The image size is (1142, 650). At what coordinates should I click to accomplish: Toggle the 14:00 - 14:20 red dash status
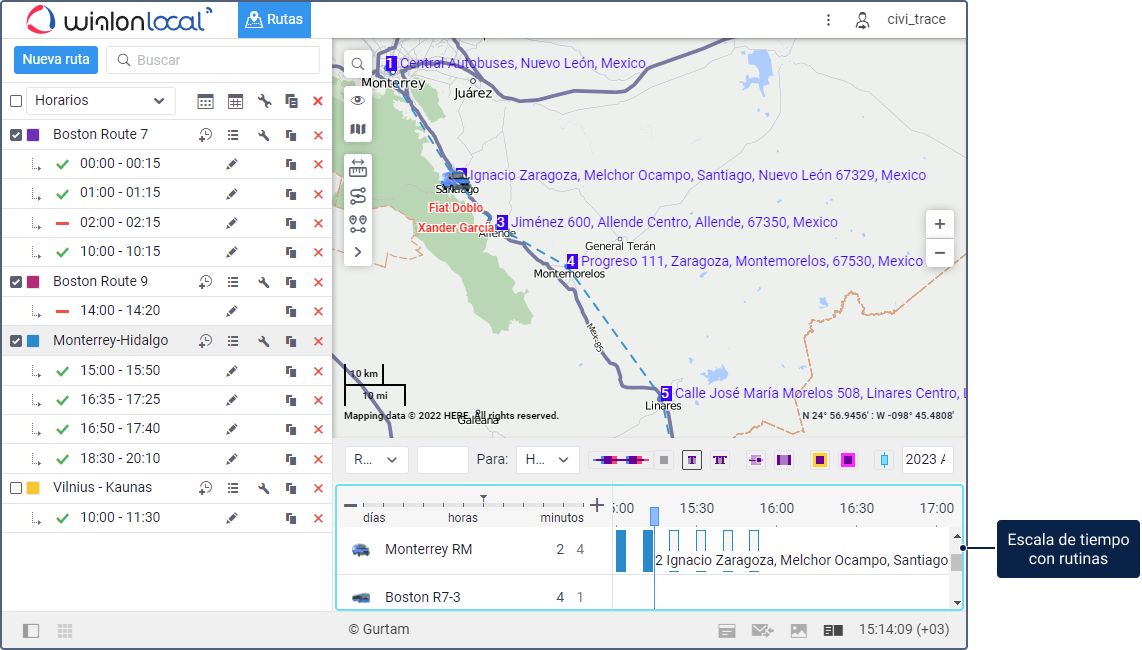pos(63,311)
